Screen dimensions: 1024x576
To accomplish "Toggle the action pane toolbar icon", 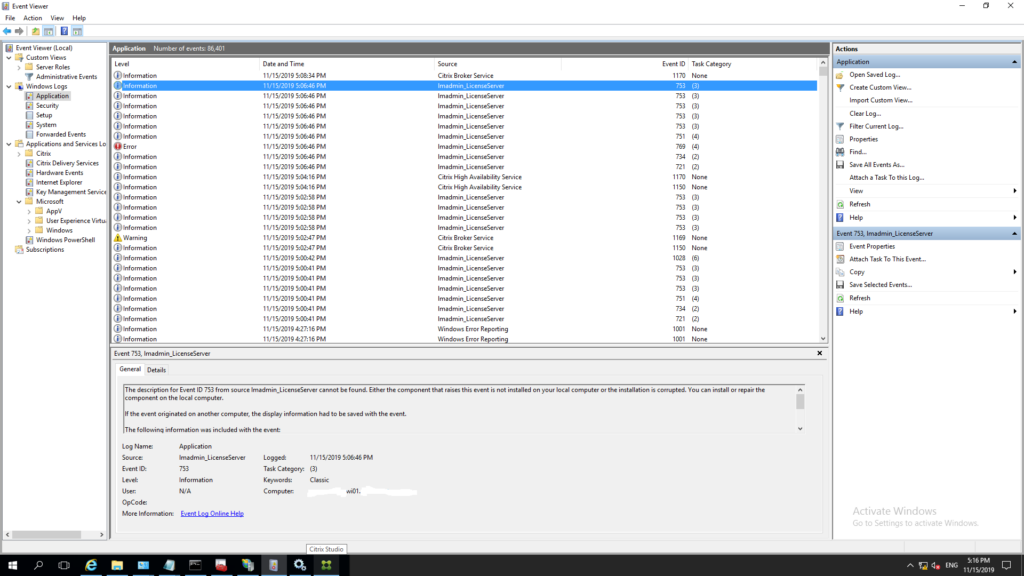I will tap(77, 31).
